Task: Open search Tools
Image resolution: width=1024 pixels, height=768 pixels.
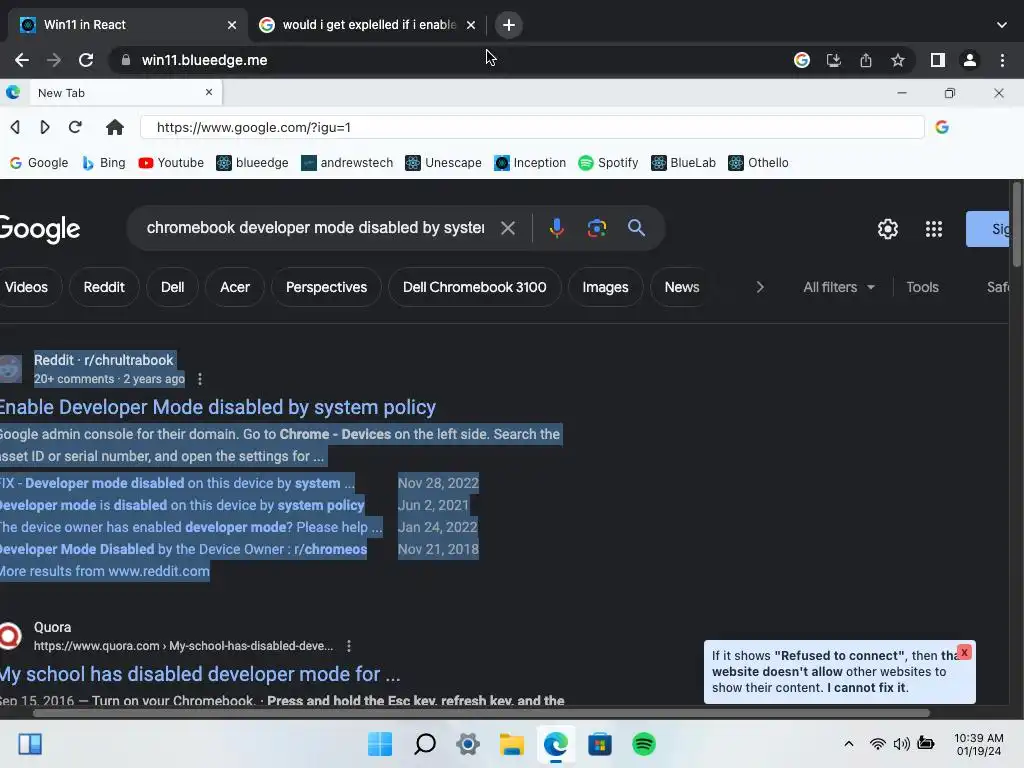Action: [x=922, y=287]
